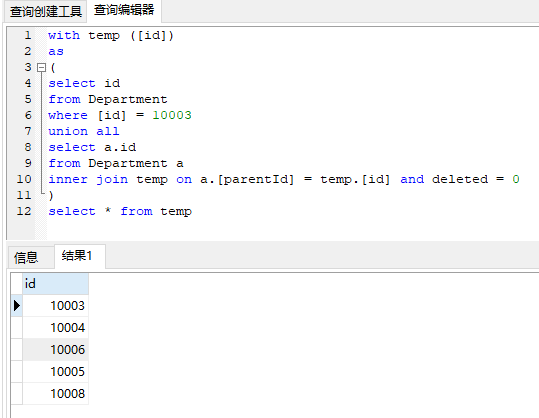
Task: Click 'inner join' on line 10
Action: tap(88, 179)
